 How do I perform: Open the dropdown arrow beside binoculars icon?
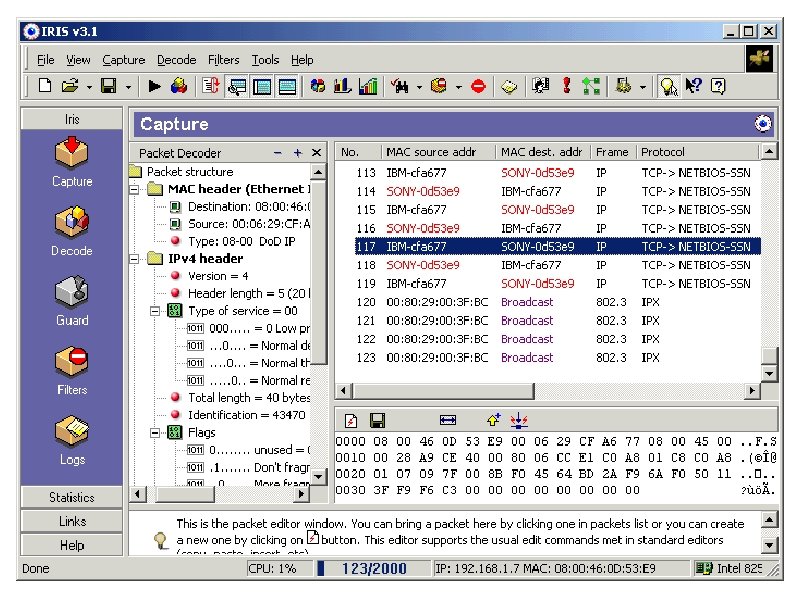pyautogui.click(x=419, y=87)
